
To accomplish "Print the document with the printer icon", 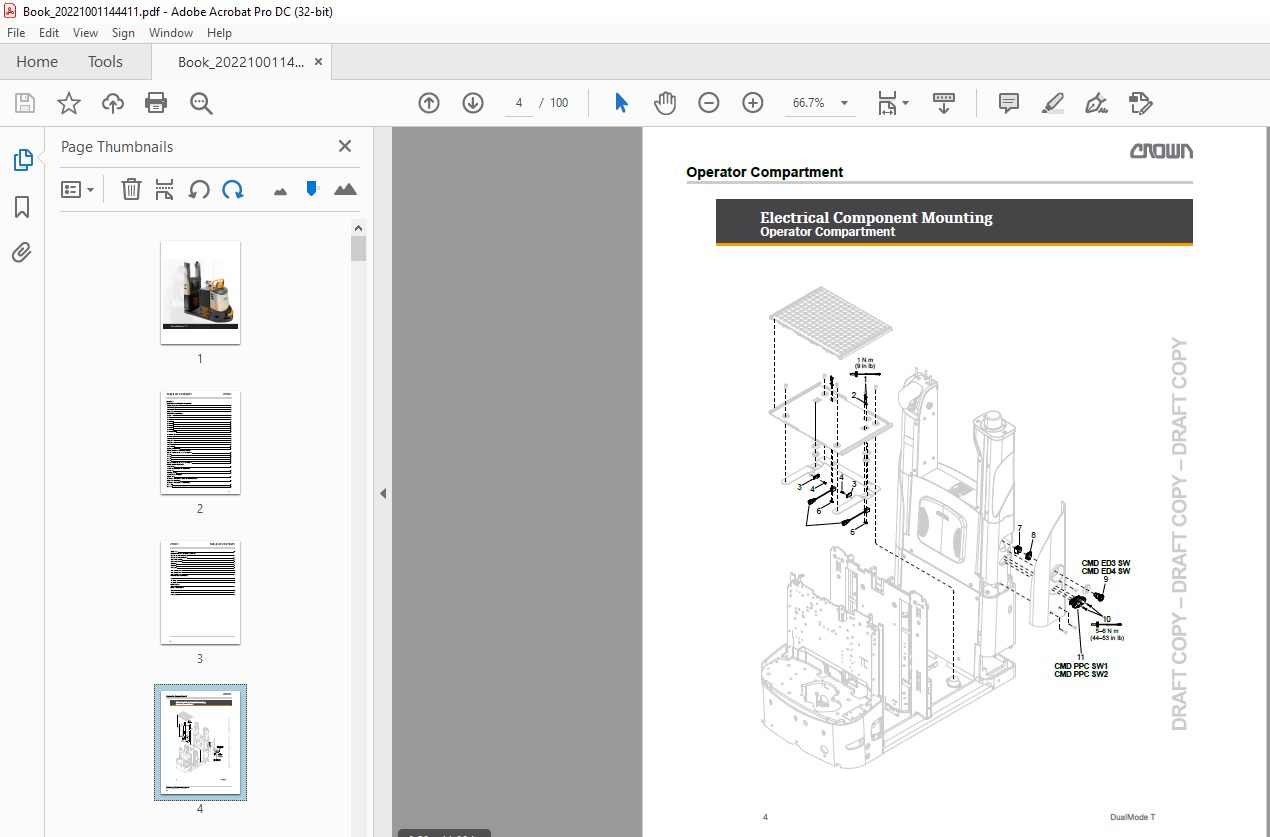I will pyautogui.click(x=156, y=103).
